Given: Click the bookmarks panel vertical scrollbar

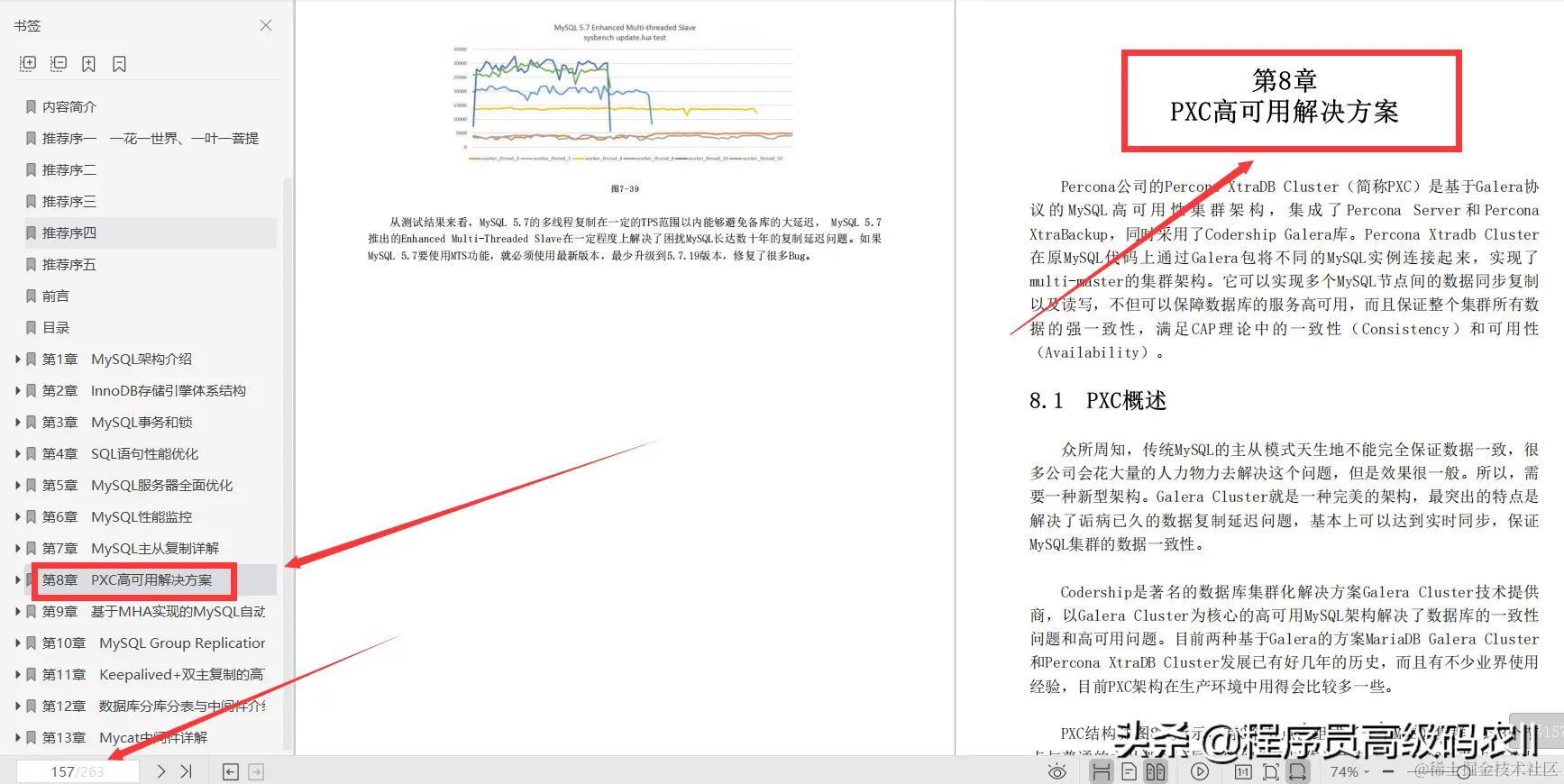Looking at the screenshot, I should [288, 464].
